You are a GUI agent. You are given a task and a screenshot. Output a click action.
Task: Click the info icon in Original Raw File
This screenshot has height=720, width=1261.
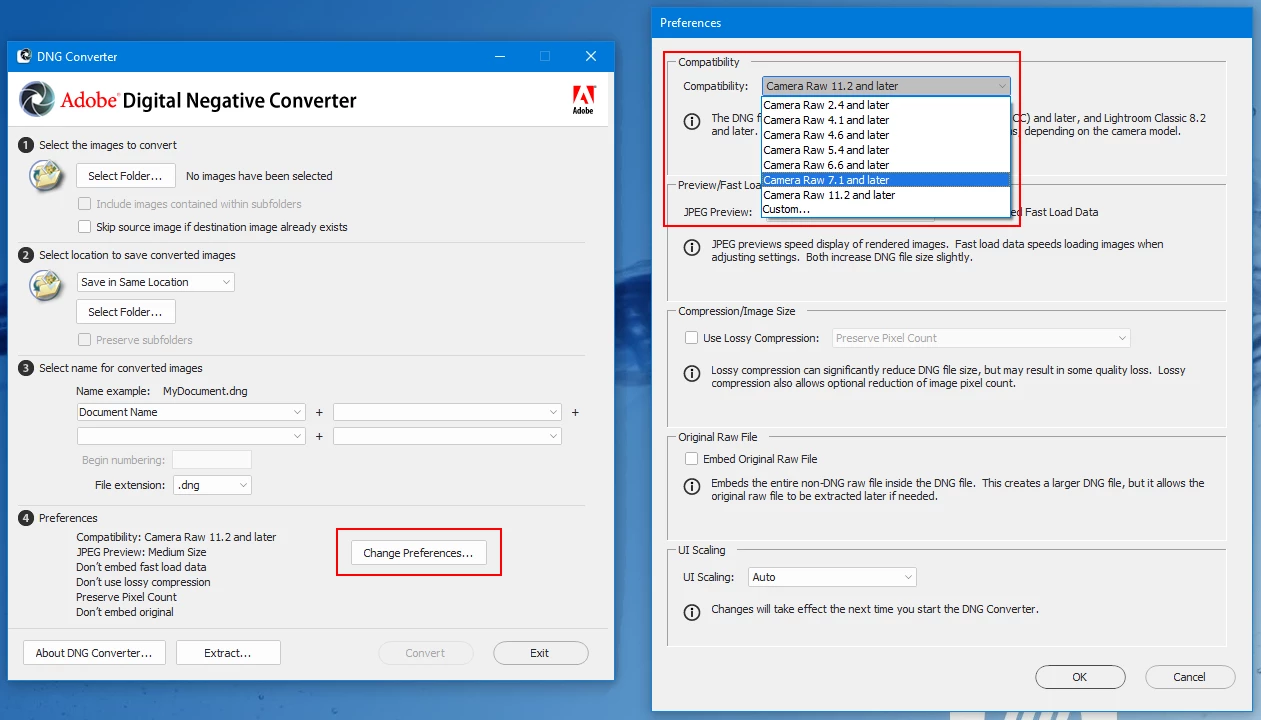(691, 486)
